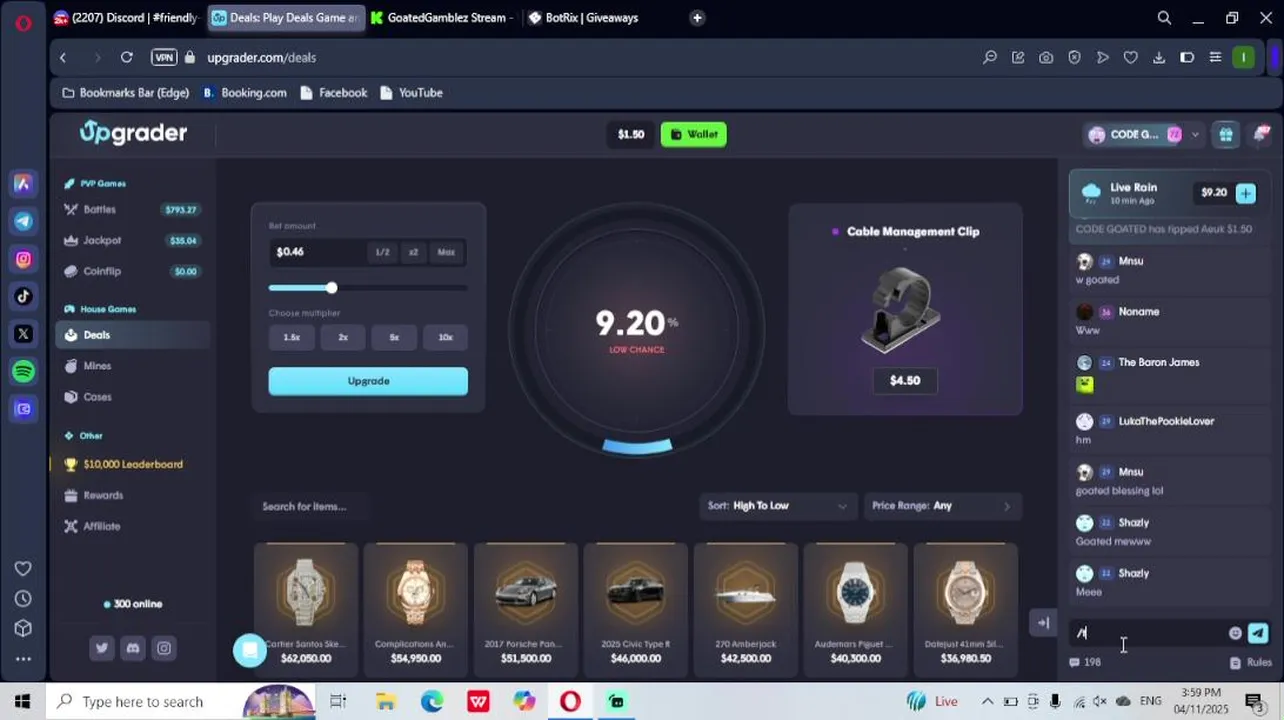Open the notifications icon in the header

tap(1261, 134)
